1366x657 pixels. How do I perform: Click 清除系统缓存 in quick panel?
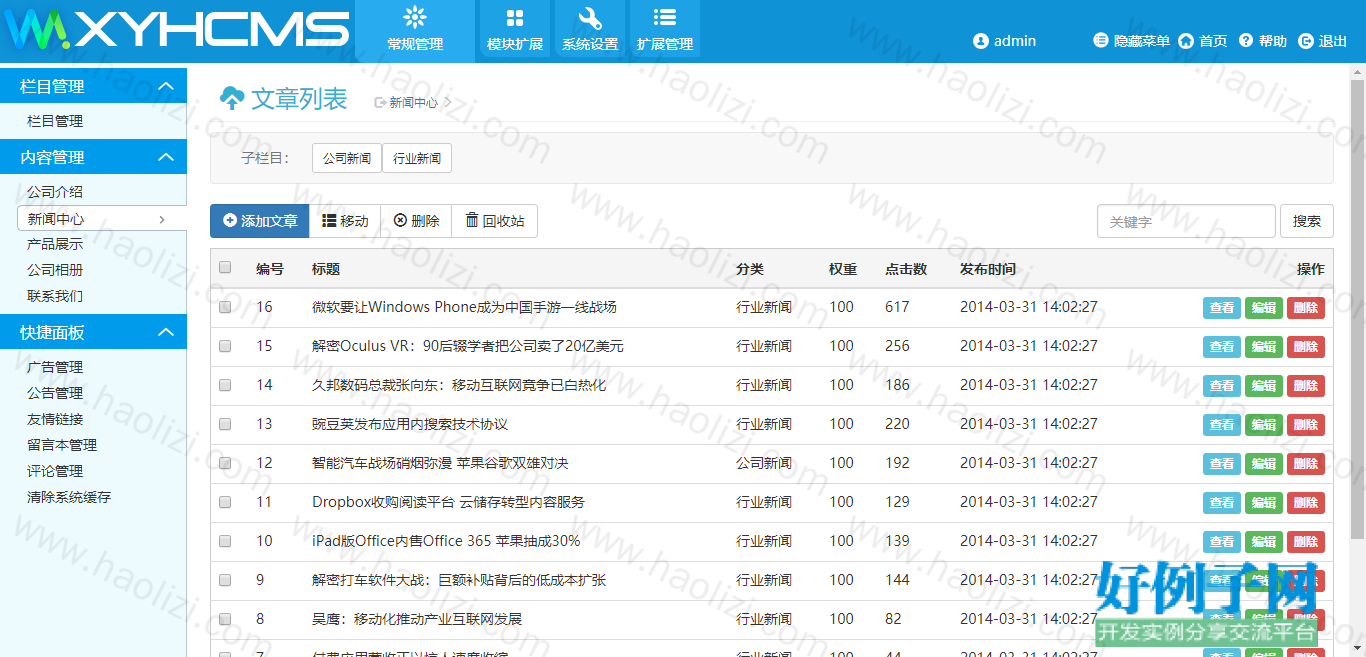point(69,497)
